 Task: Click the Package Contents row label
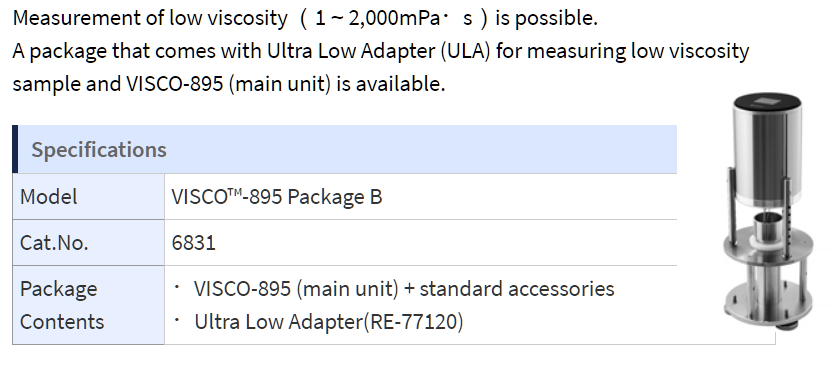pyautogui.click(x=62, y=305)
